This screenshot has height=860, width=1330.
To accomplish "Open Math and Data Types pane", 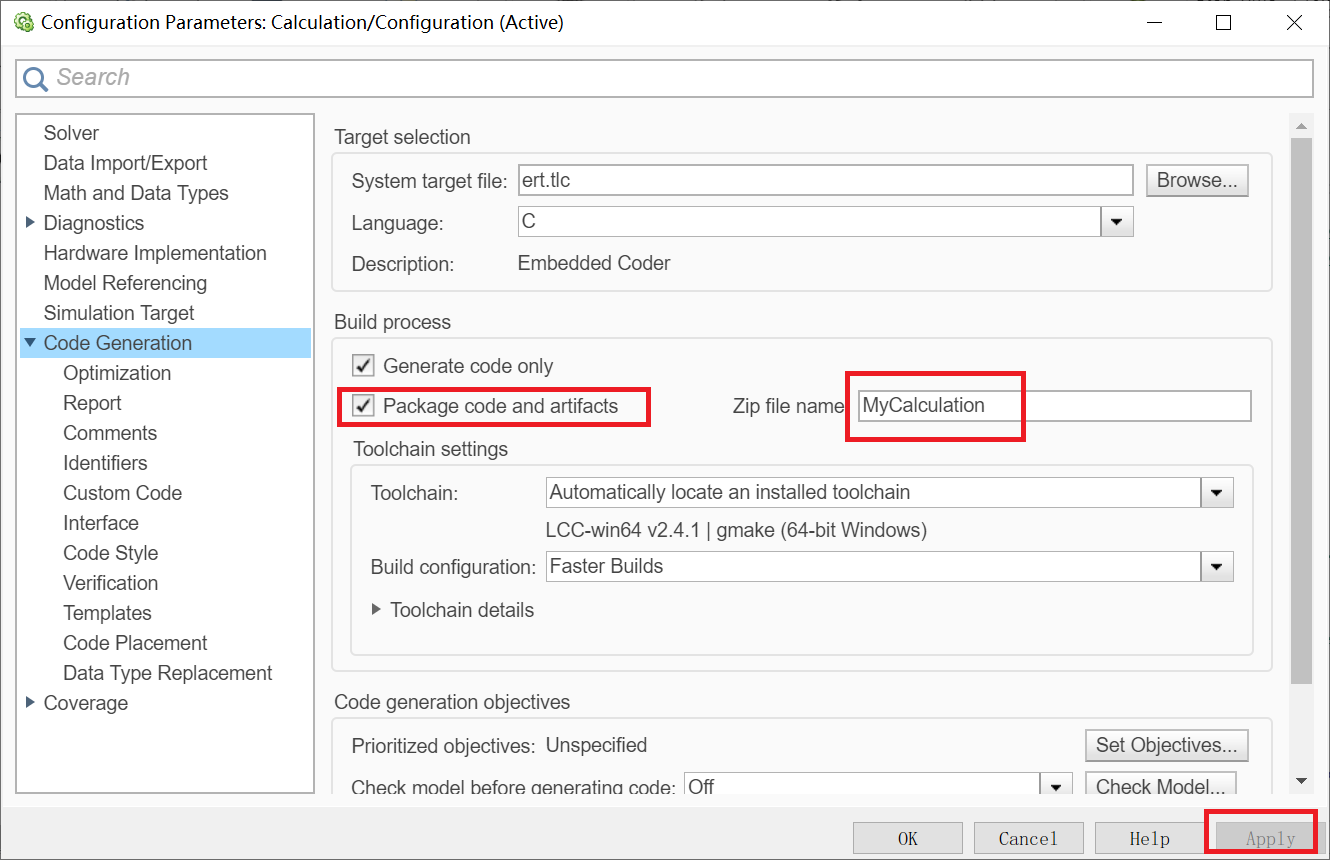I will 136,193.
